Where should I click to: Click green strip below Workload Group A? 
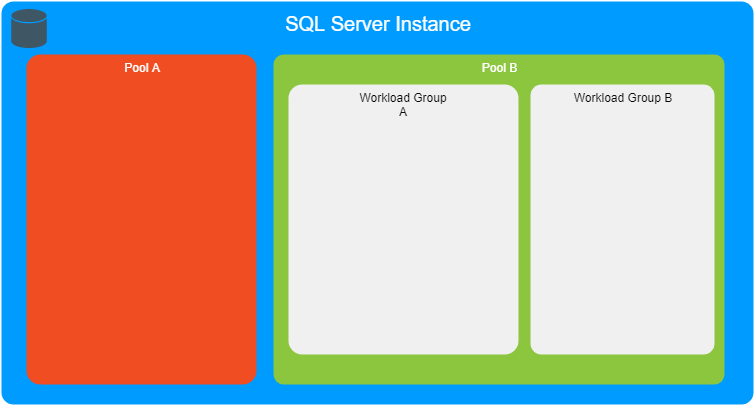tap(403, 368)
